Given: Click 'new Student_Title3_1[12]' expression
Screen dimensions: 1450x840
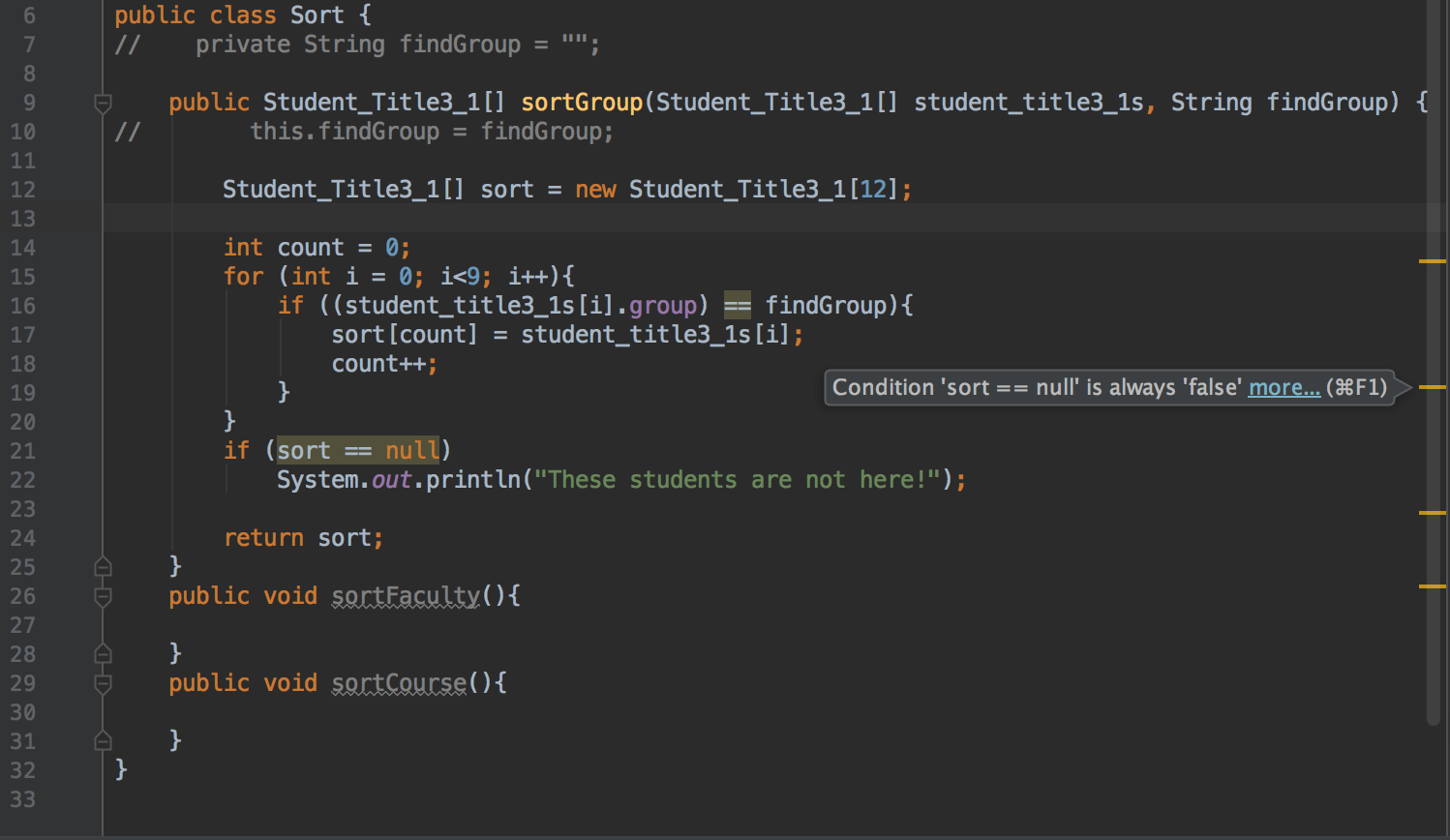Looking at the screenshot, I should pos(737,190).
